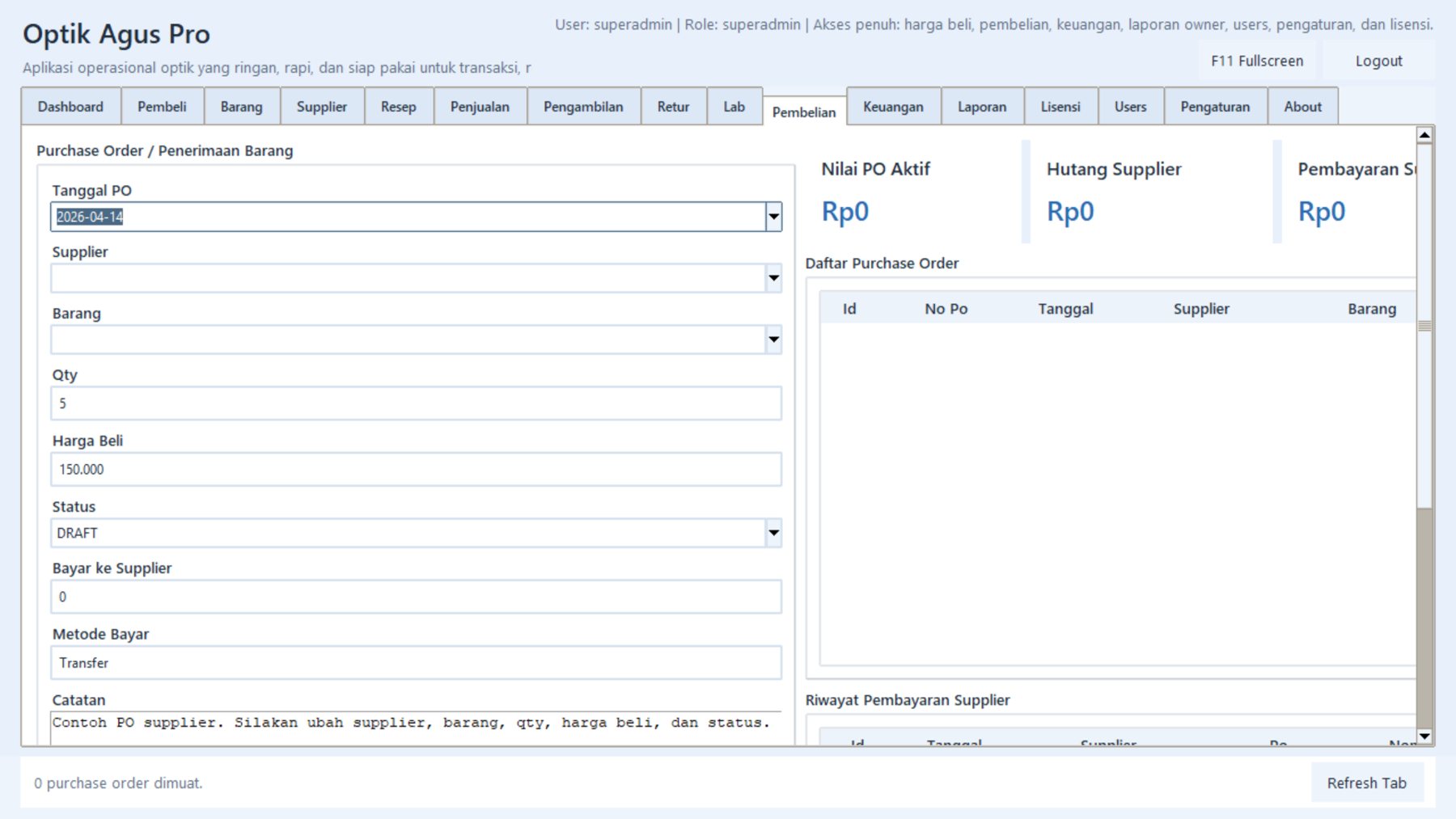Expand the Barang combo box
The image size is (1456, 819).
coord(773,340)
